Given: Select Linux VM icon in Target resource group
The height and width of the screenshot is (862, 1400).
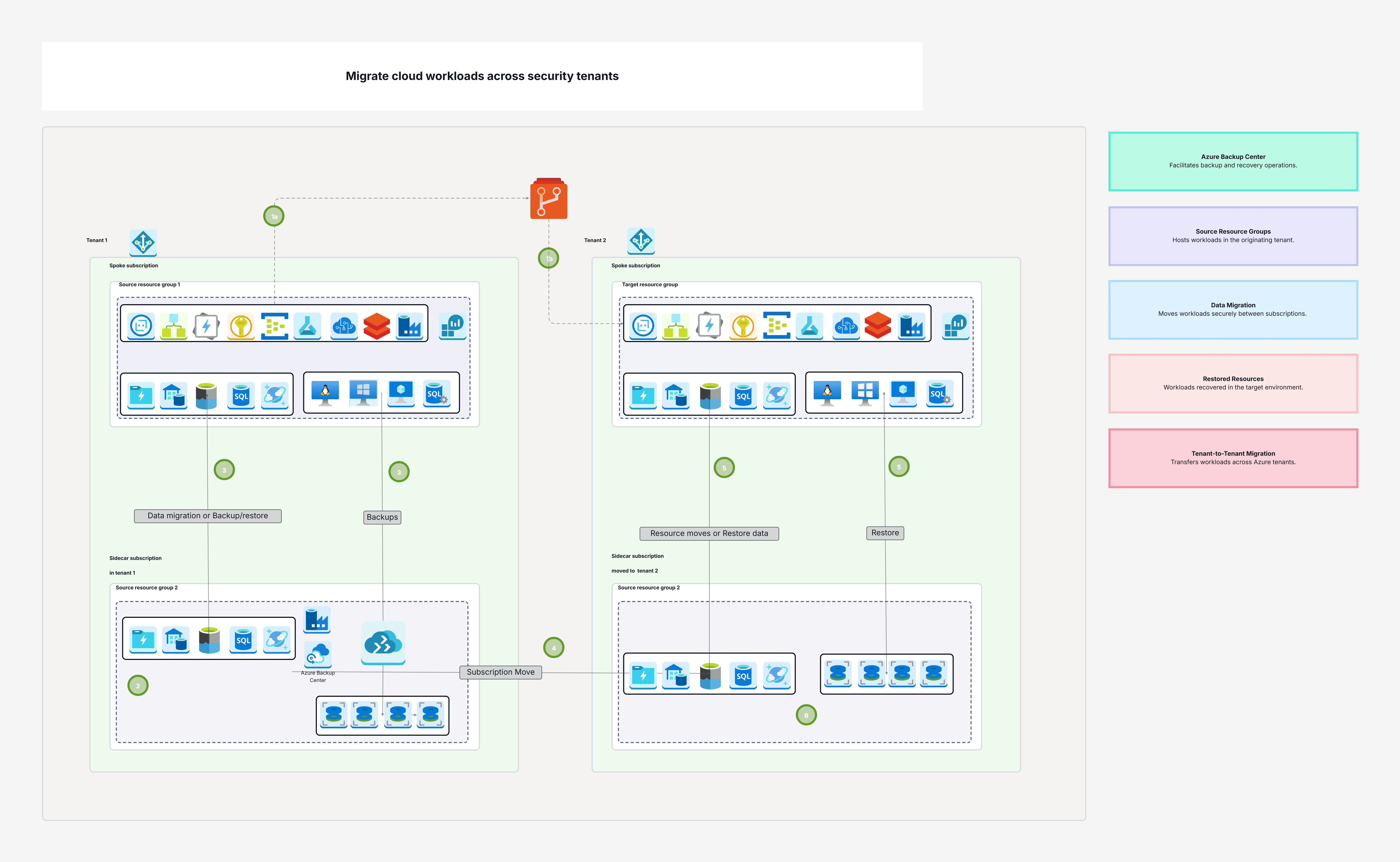Looking at the screenshot, I should (x=827, y=393).
